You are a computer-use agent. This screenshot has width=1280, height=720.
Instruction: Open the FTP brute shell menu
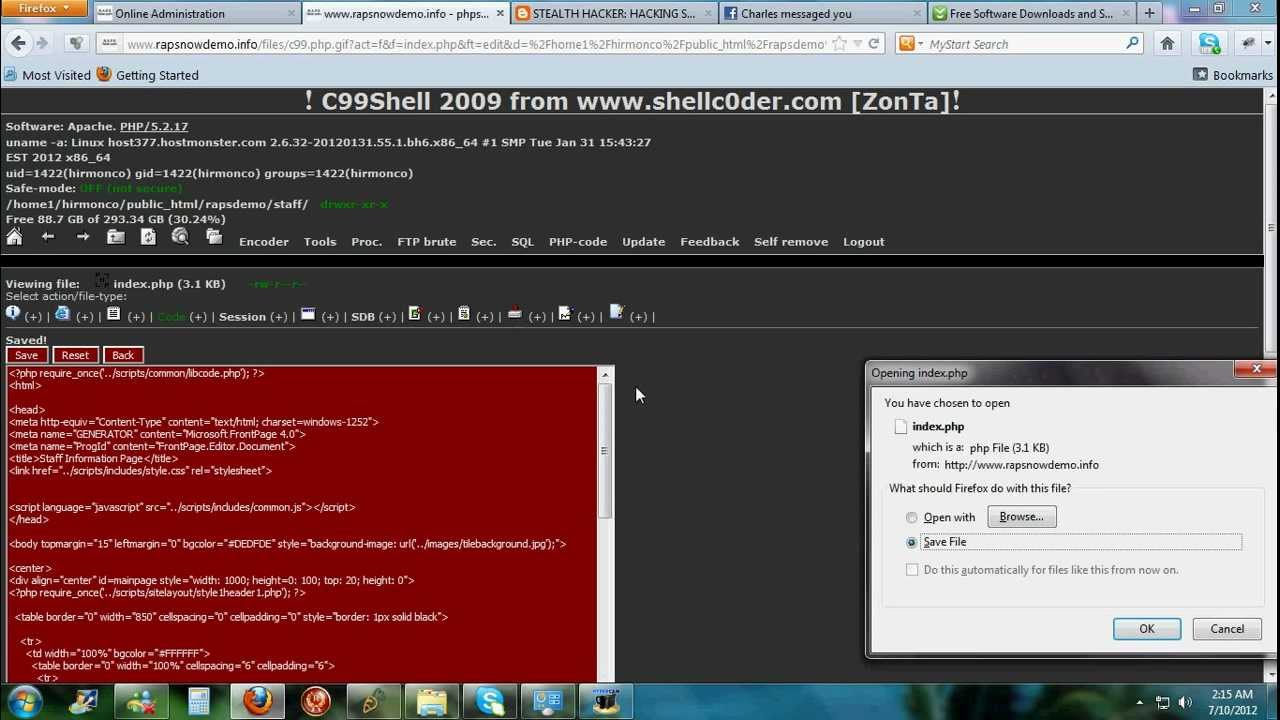pos(426,242)
